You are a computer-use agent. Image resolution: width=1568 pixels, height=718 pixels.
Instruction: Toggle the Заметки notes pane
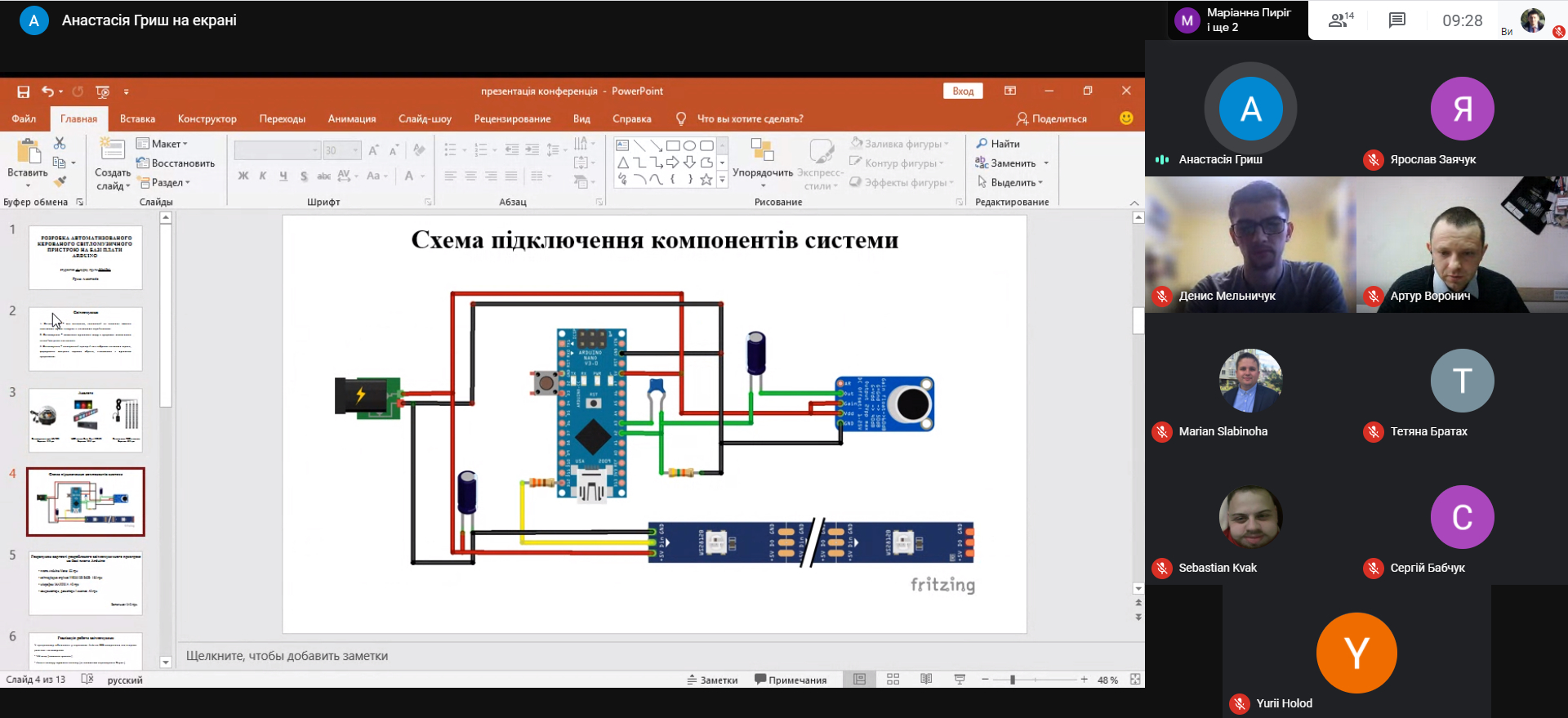click(712, 680)
